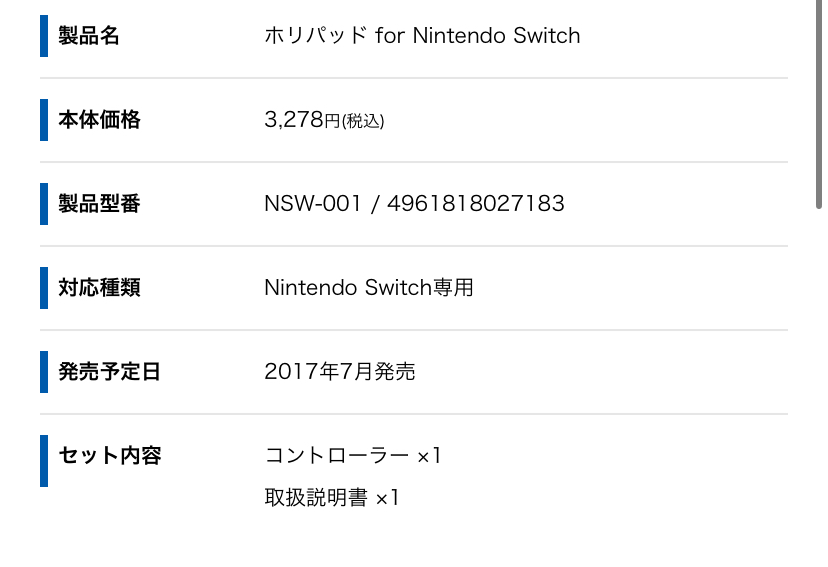This screenshot has height=567, width=828.
Task: Click the blue bar beside 製品型番
Action: point(44,204)
